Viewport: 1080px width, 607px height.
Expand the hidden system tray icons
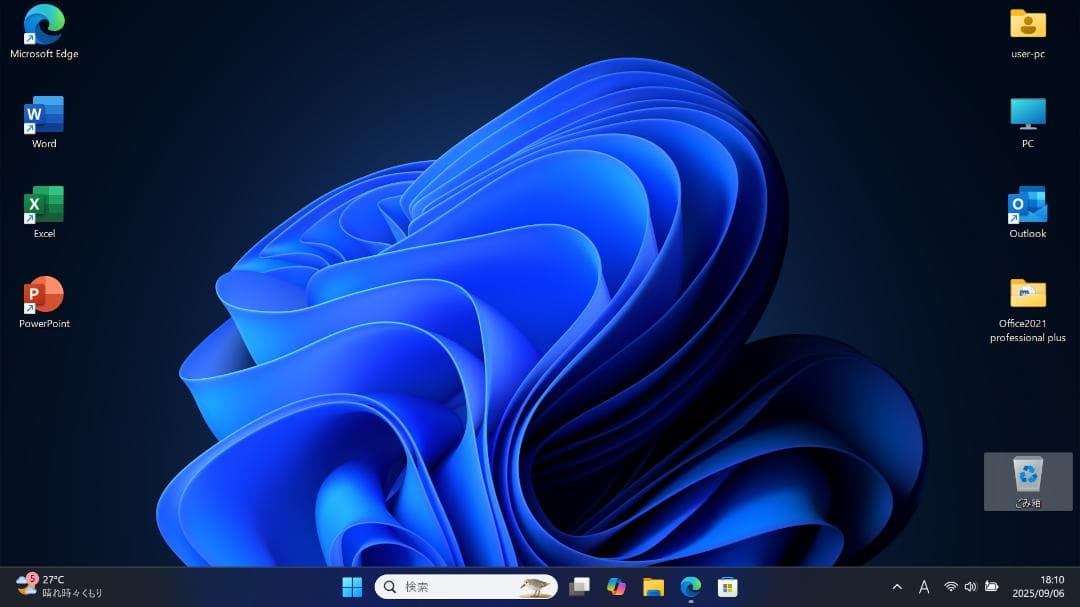[897, 587]
